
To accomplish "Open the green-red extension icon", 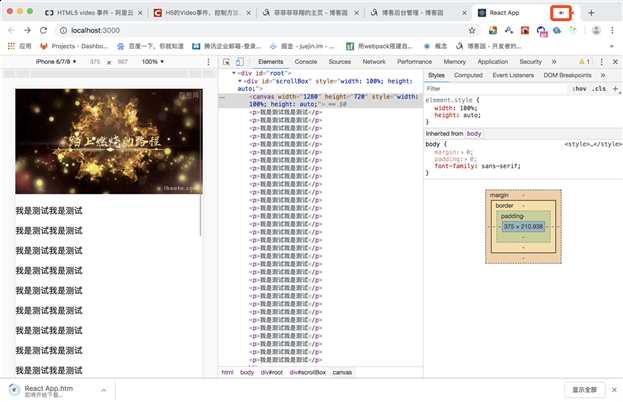I will point(493,30).
